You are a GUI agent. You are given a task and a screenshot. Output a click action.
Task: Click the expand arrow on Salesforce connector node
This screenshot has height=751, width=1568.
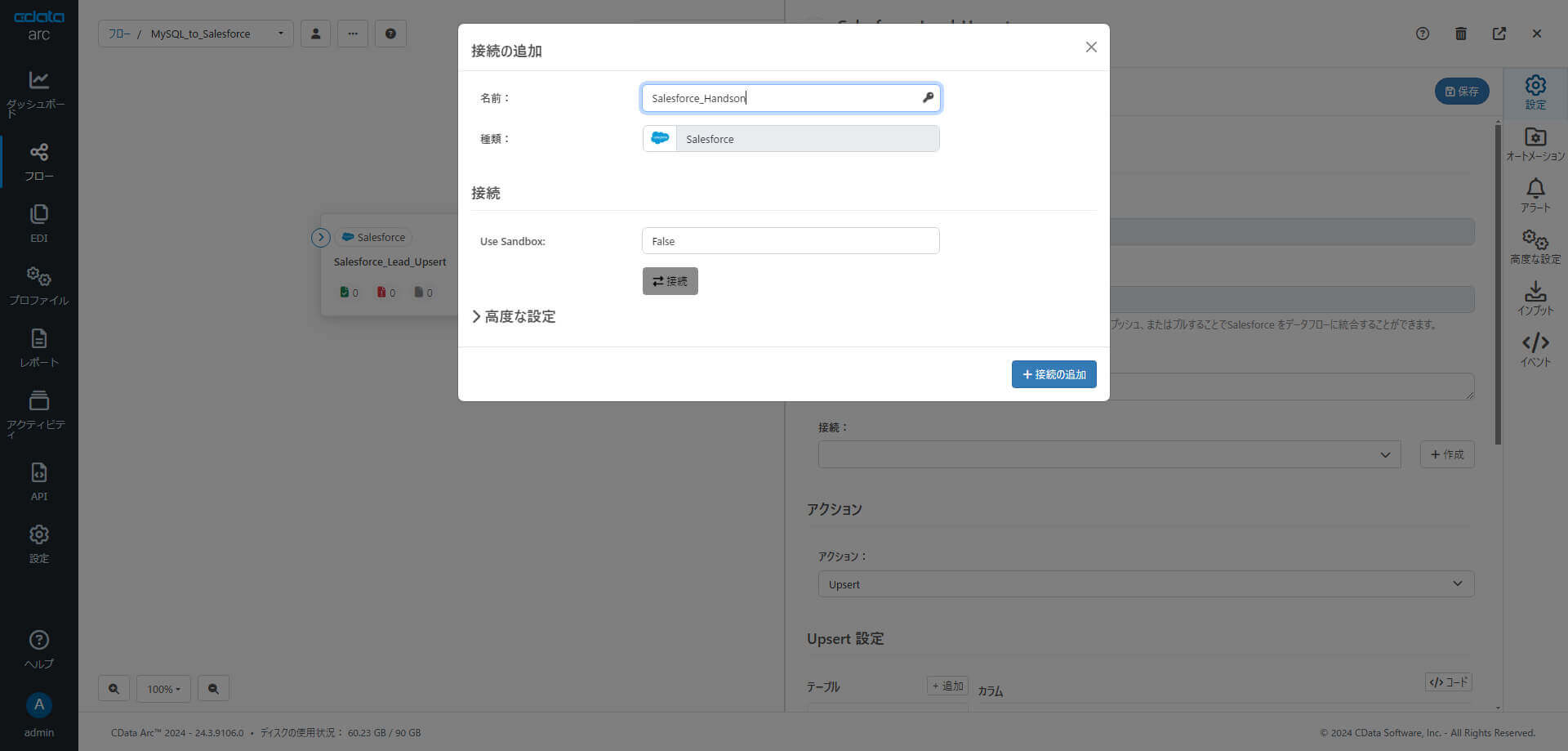pyautogui.click(x=321, y=237)
